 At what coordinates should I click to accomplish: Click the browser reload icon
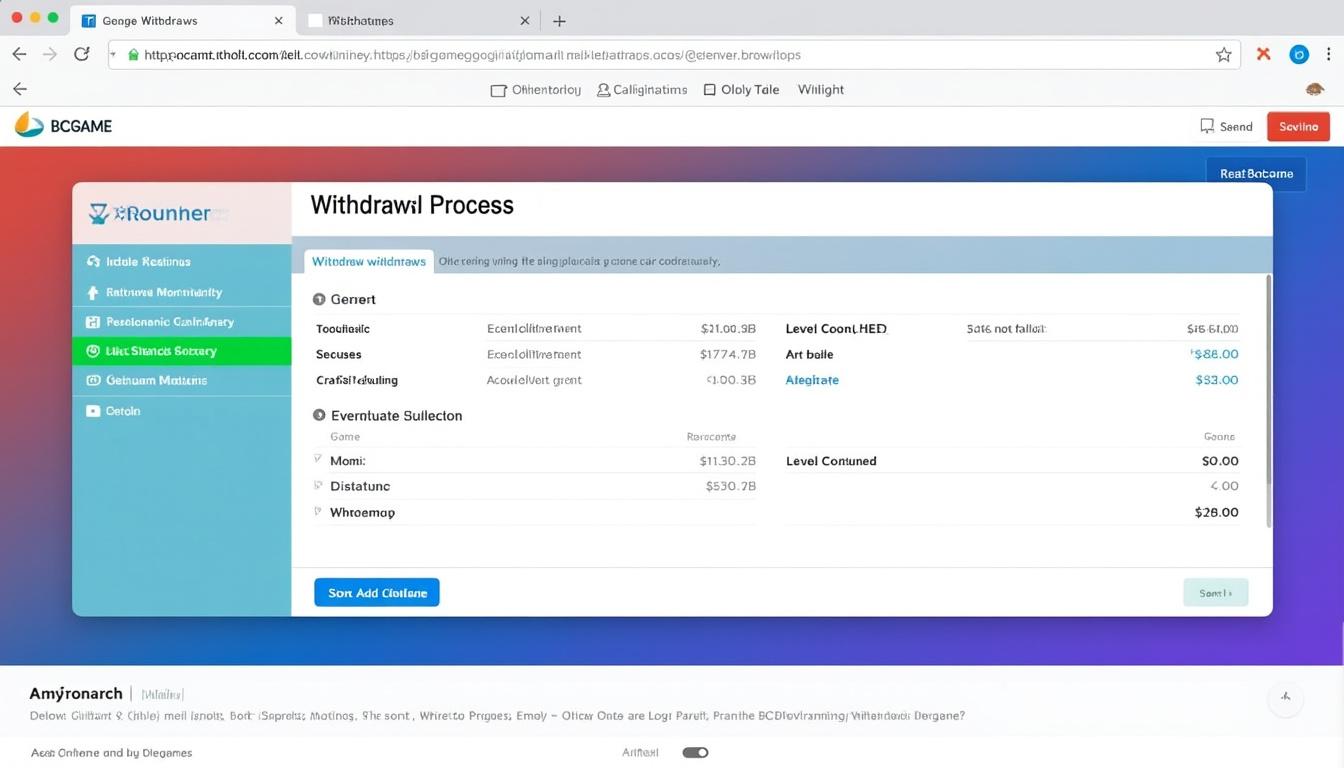point(82,55)
